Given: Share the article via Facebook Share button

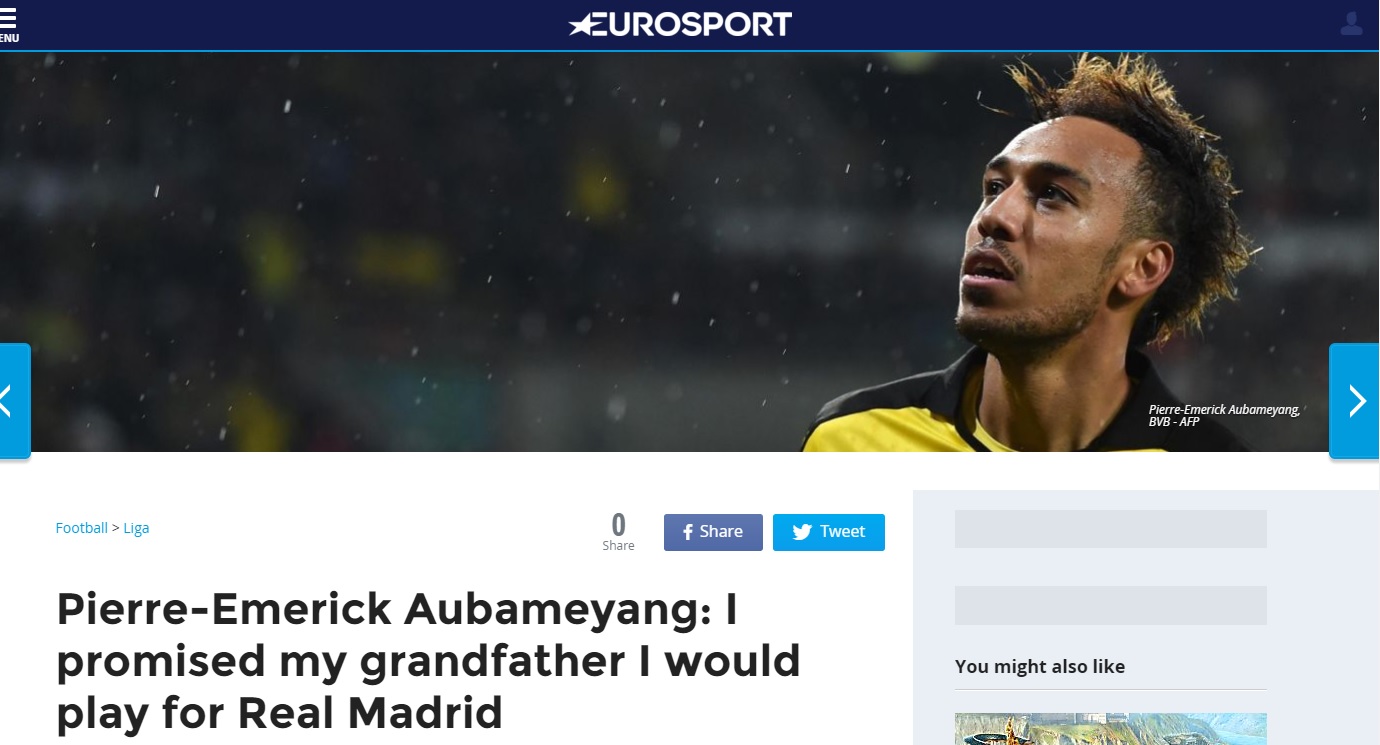Looking at the screenshot, I should 713,532.
